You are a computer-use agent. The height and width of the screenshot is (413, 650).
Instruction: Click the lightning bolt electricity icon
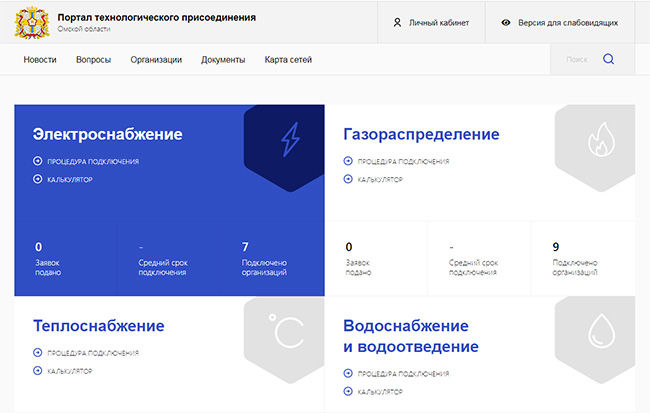[289, 141]
